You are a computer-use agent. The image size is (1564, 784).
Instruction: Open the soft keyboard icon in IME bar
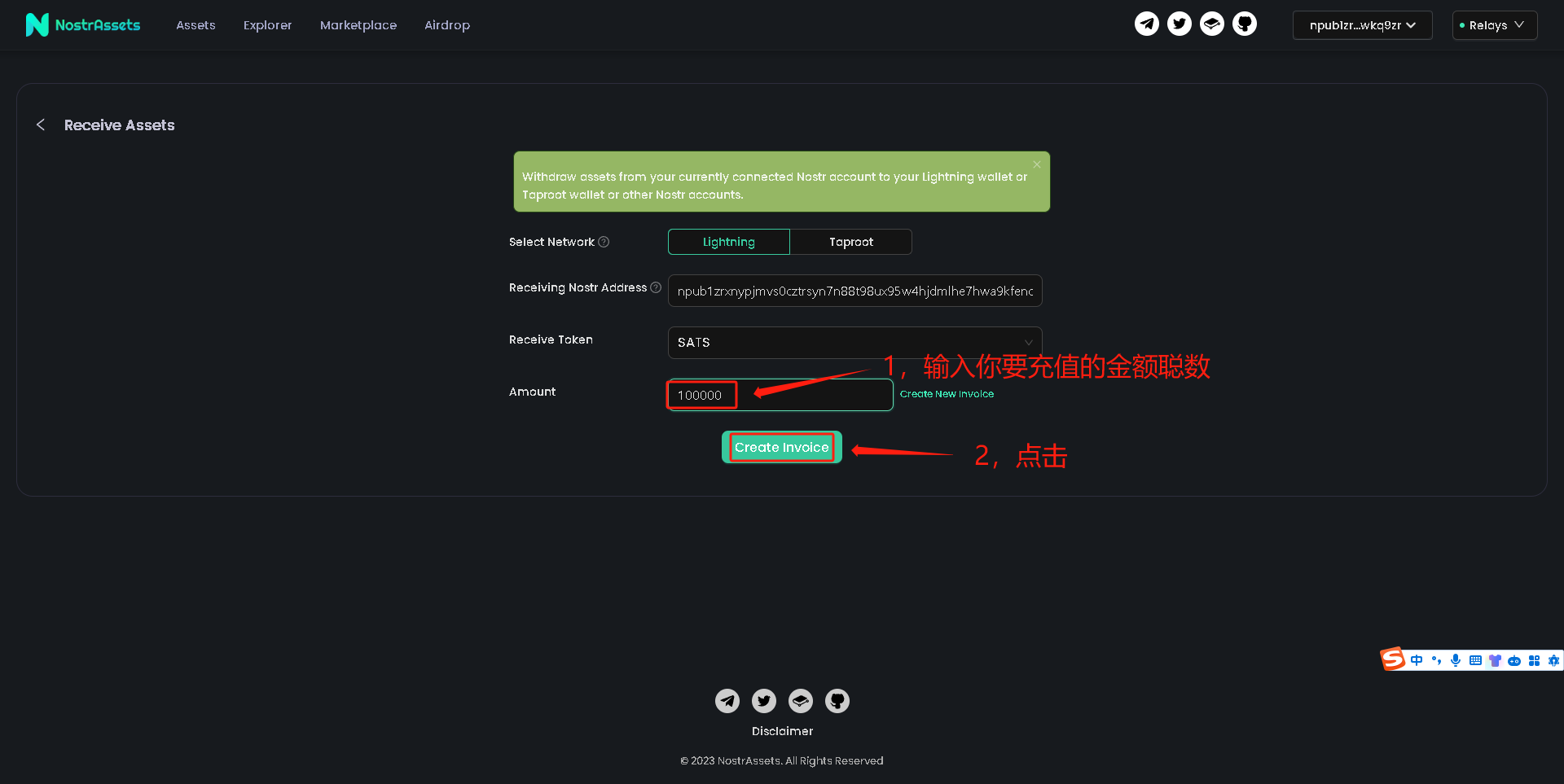coord(1475,660)
